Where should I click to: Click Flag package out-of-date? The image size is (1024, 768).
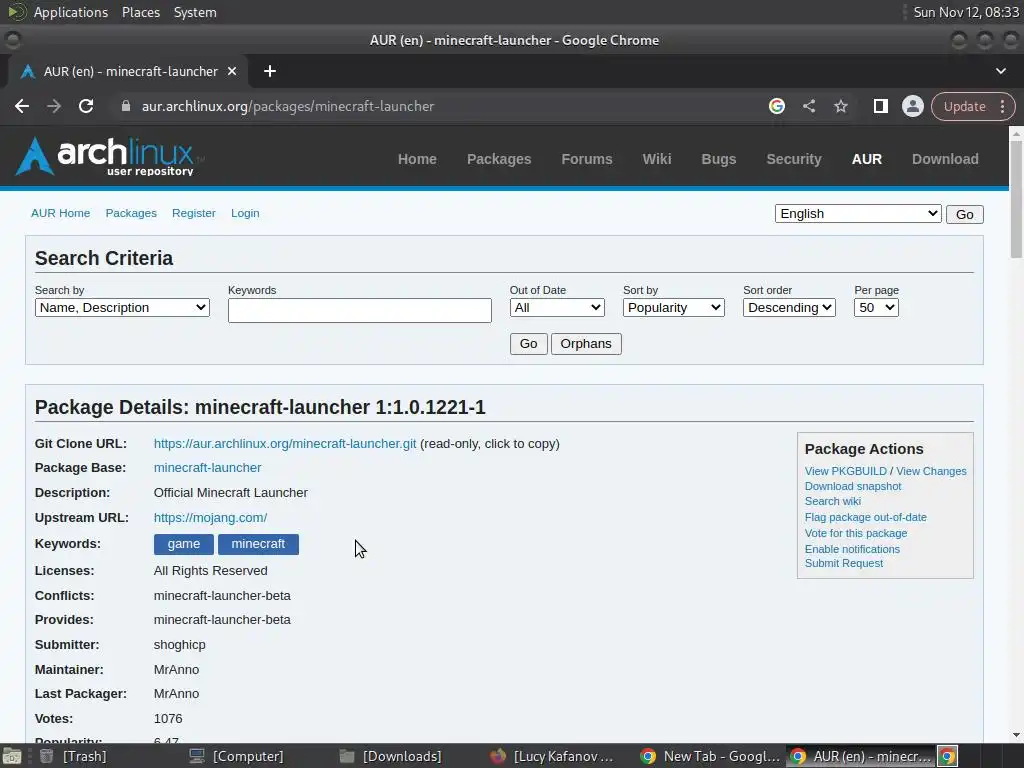coord(865,517)
